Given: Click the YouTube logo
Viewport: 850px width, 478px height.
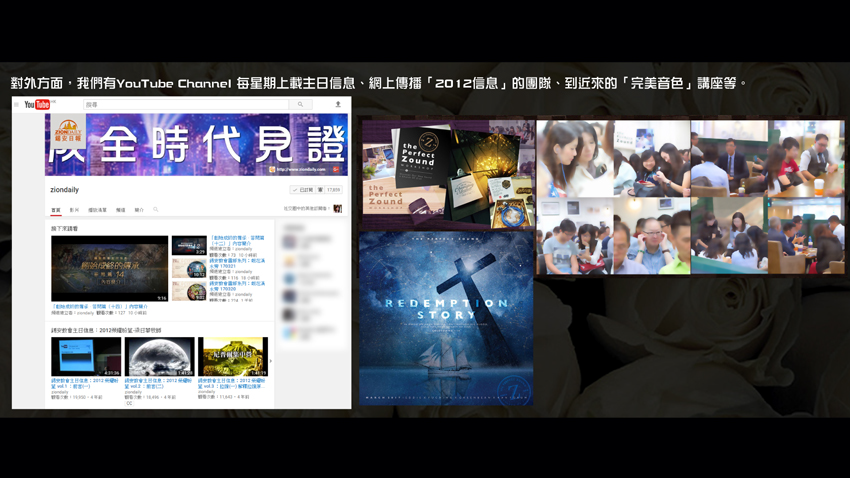Looking at the screenshot, I should pos(37,105).
